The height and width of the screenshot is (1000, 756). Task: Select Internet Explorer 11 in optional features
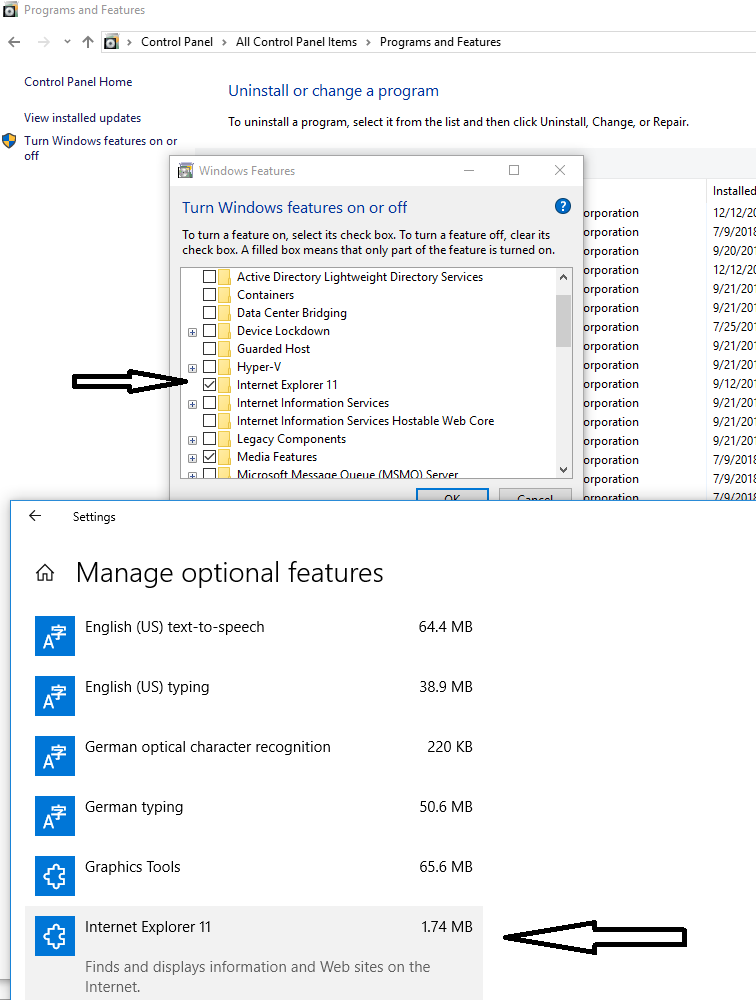(254, 953)
